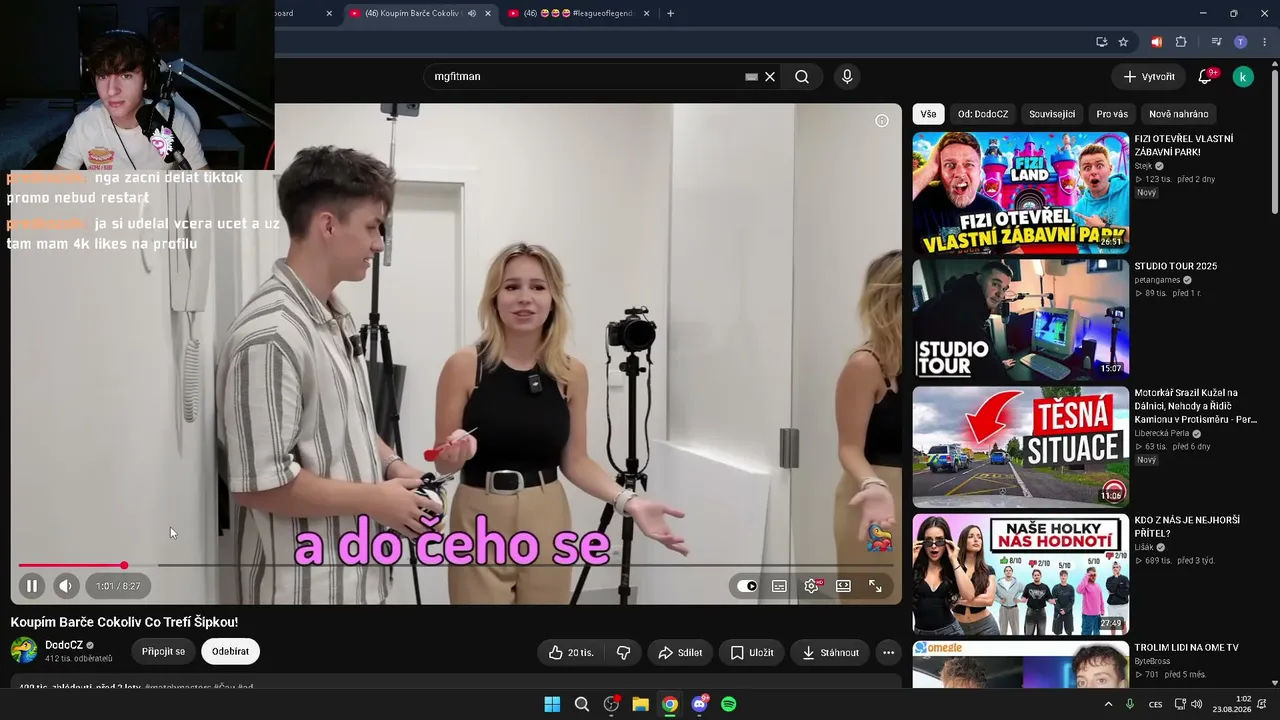Open Fizi otevřel vlastní zábavní park thumbnail
The width and height of the screenshot is (1280, 720).
pyautogui.click(x=1020, y=193)
